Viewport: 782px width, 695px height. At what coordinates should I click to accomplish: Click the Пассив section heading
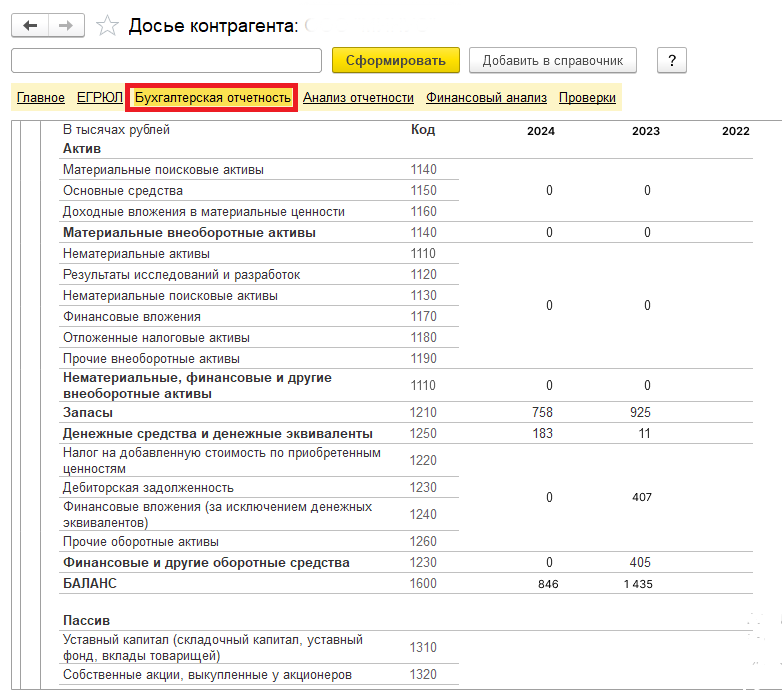(86, 620)
